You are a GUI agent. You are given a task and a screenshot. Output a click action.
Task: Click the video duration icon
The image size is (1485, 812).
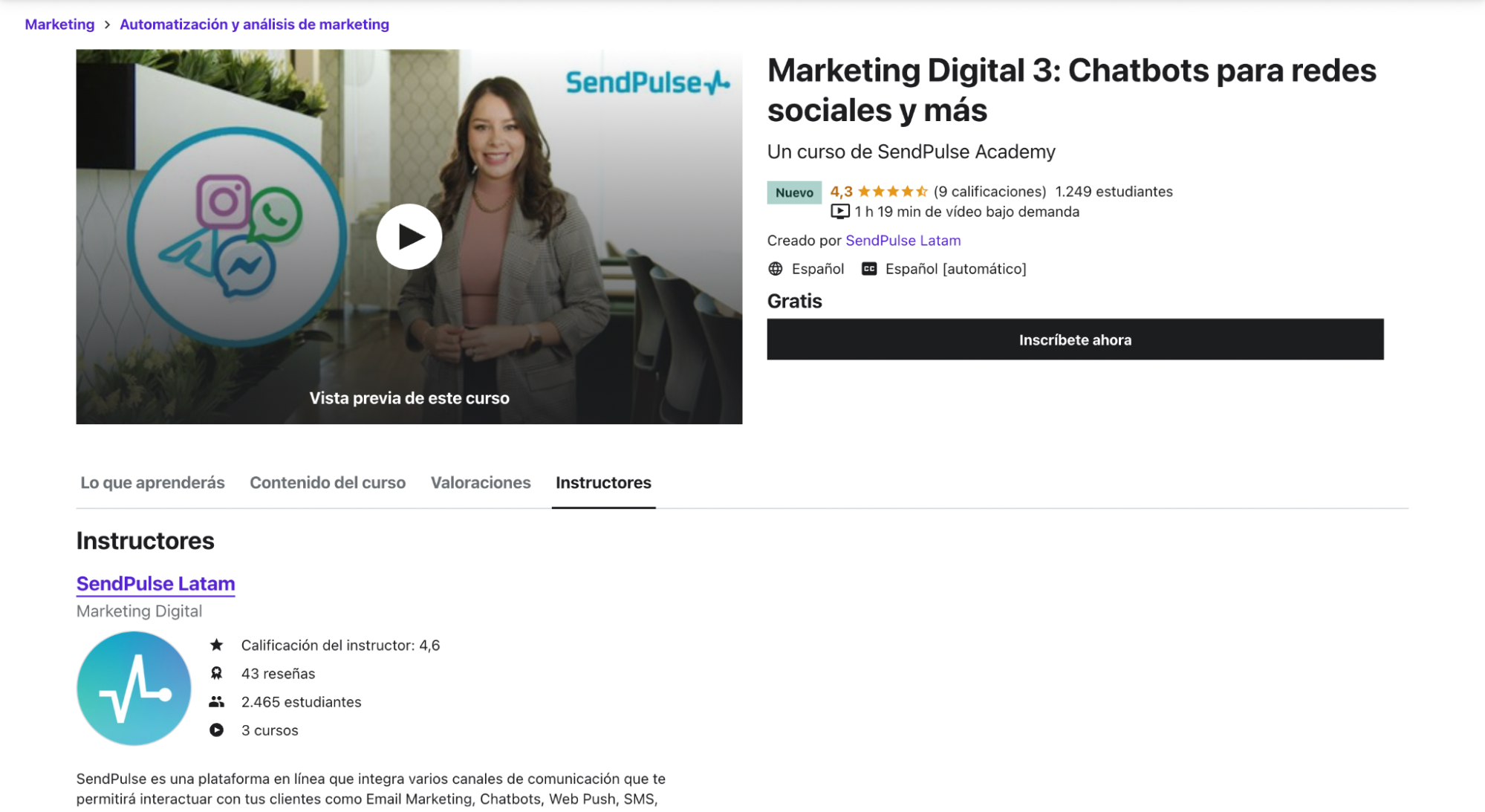(x=839, y=212)
